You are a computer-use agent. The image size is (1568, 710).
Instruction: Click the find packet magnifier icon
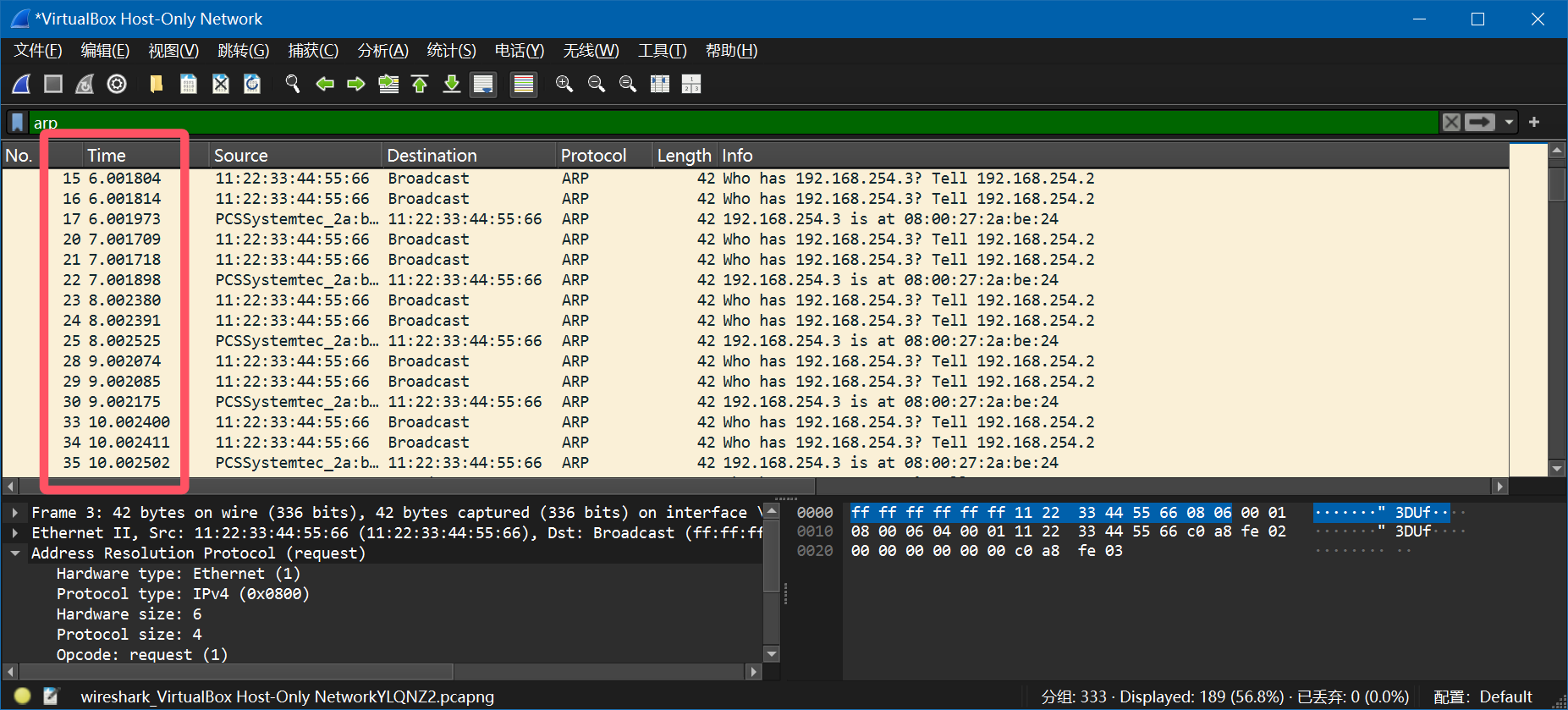[x=293, y=84]
